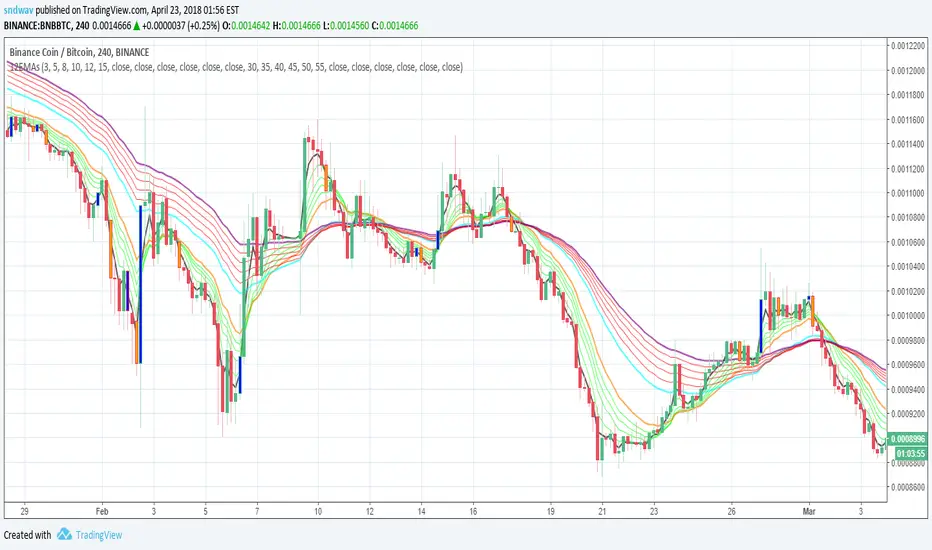
Task: Click the 5 date label on time axis
Action: (206, 511)
